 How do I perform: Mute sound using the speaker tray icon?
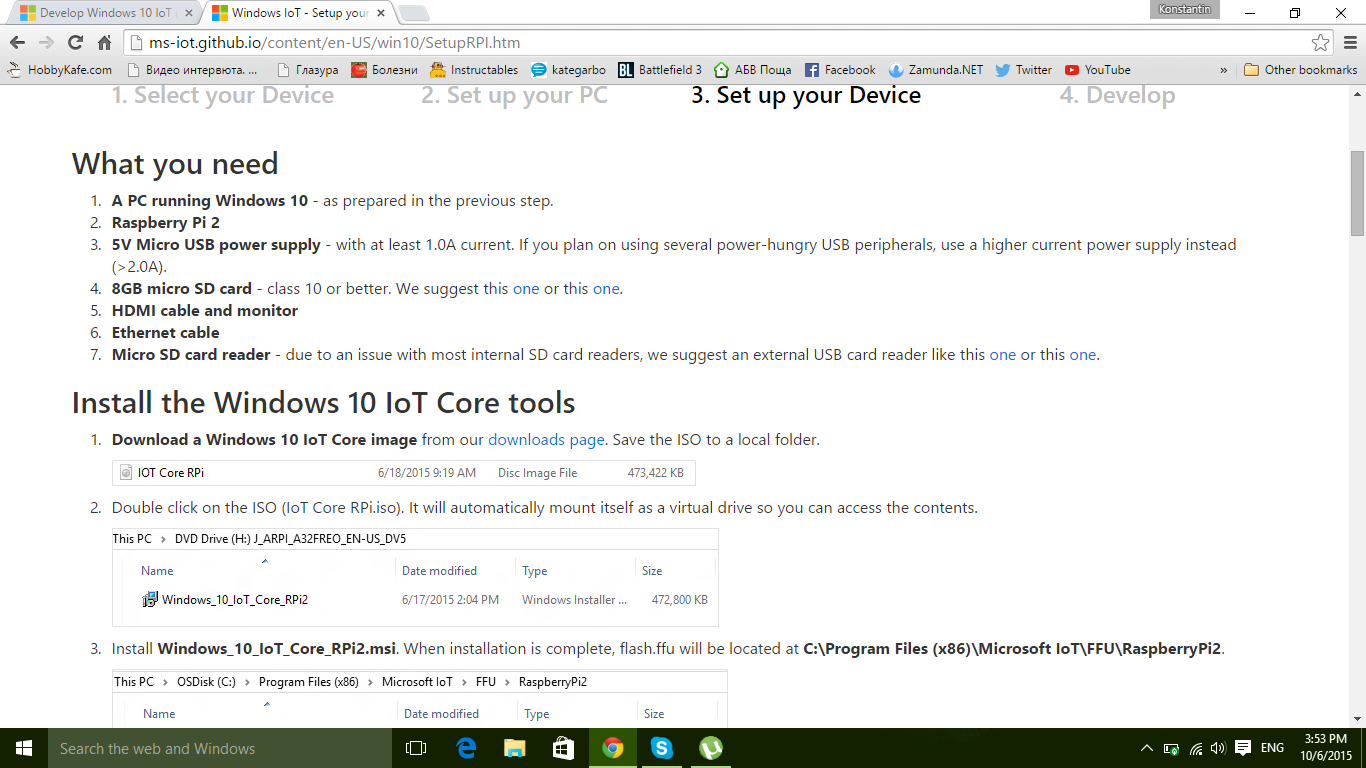tap(1216, 748)
